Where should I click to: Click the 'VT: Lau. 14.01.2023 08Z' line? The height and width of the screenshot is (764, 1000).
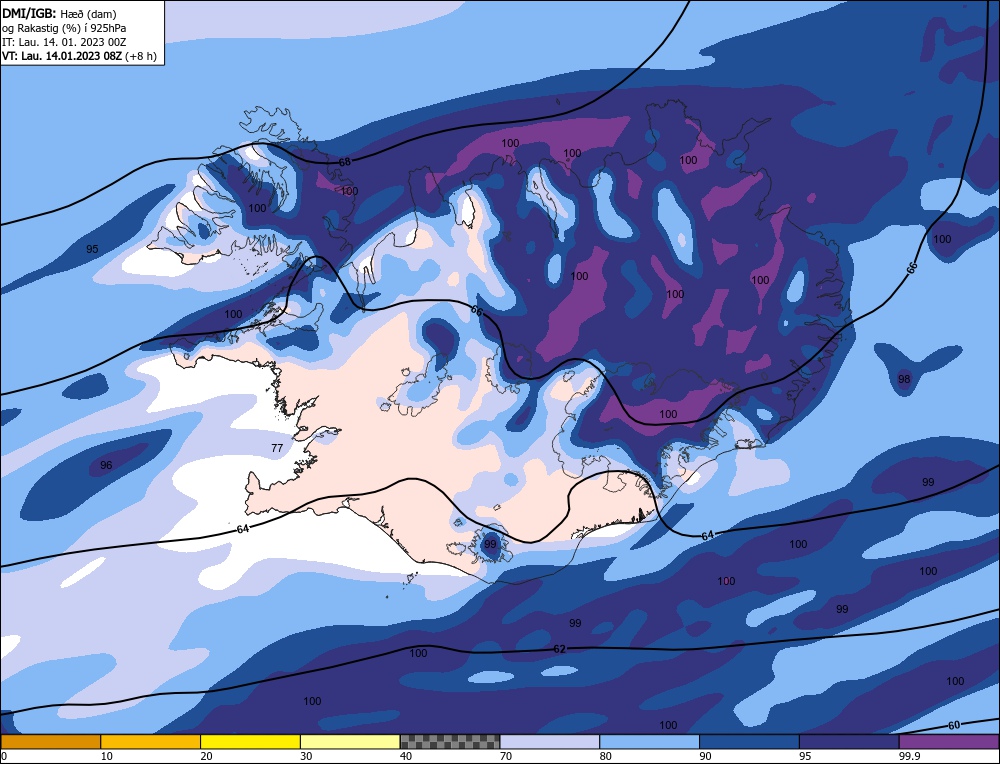pos(79,56)
